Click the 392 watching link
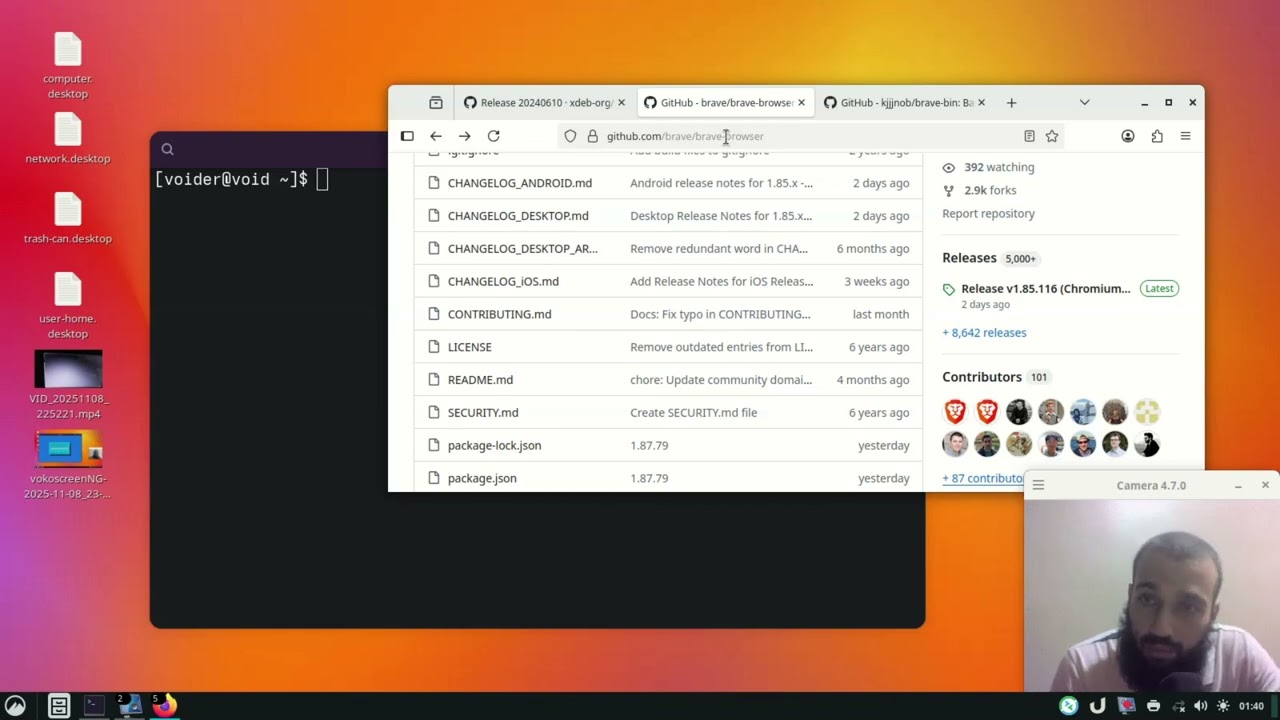Image resolution: width=1280 pixels, height=720 pixels. [988, 167]
